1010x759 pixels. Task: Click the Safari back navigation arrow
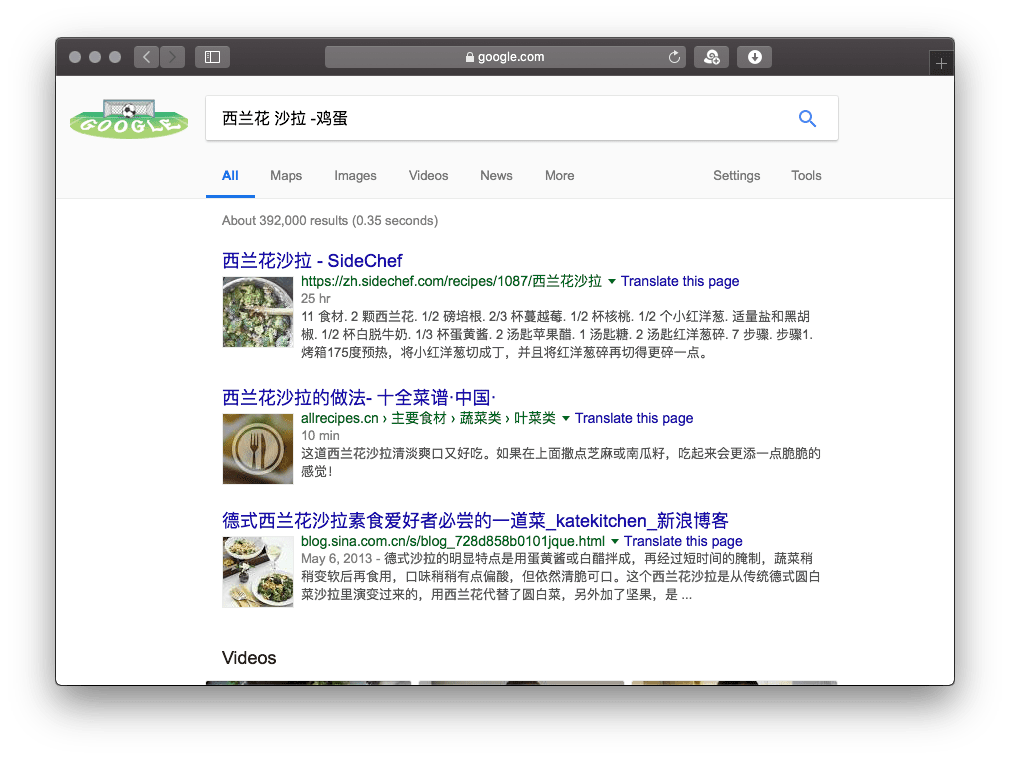pos(147,57)
